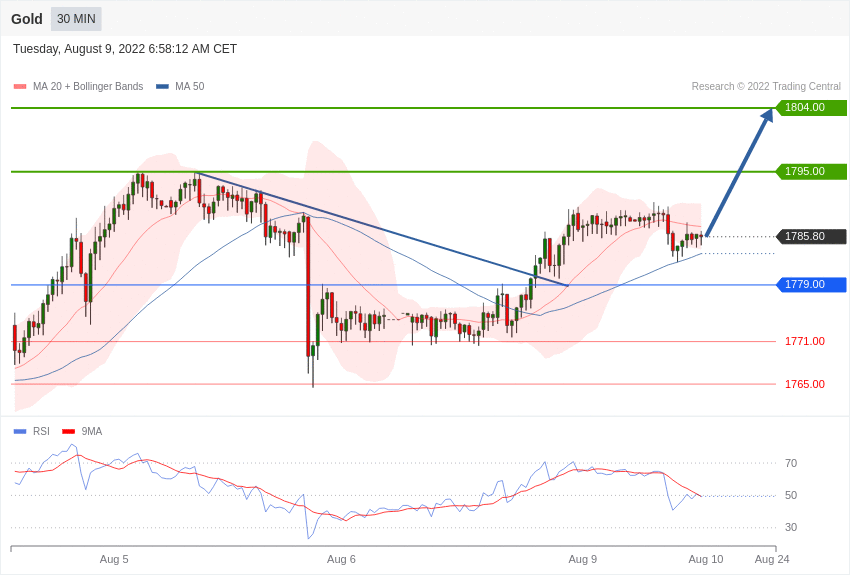
Task: Click the blue RSI legend swatch
Action: pos(20,431)
